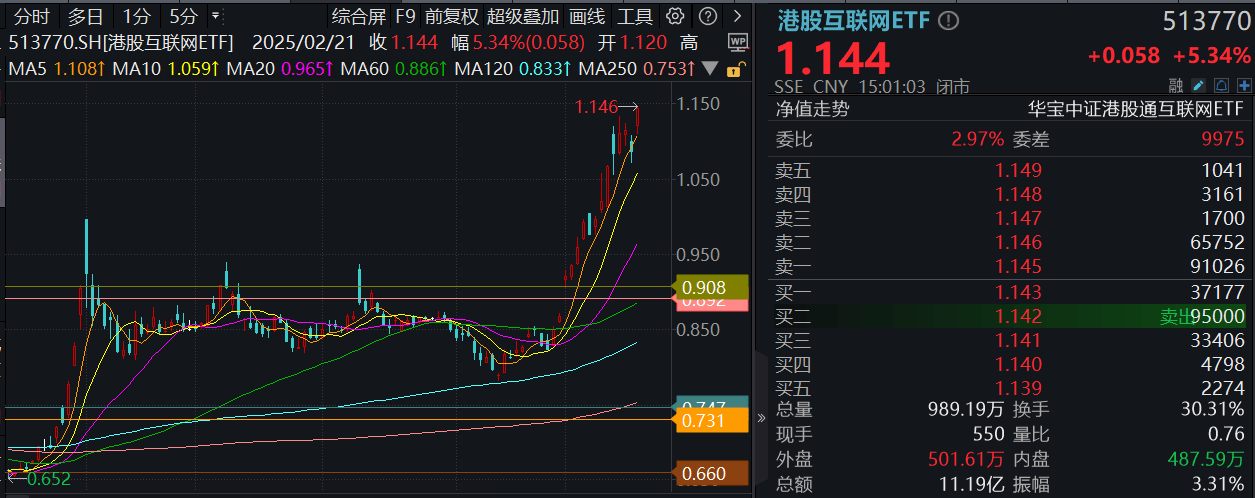This screenshot has height=498, width=1255.
Task: Set a price alert with bell icon
Action: (1220, 86)
